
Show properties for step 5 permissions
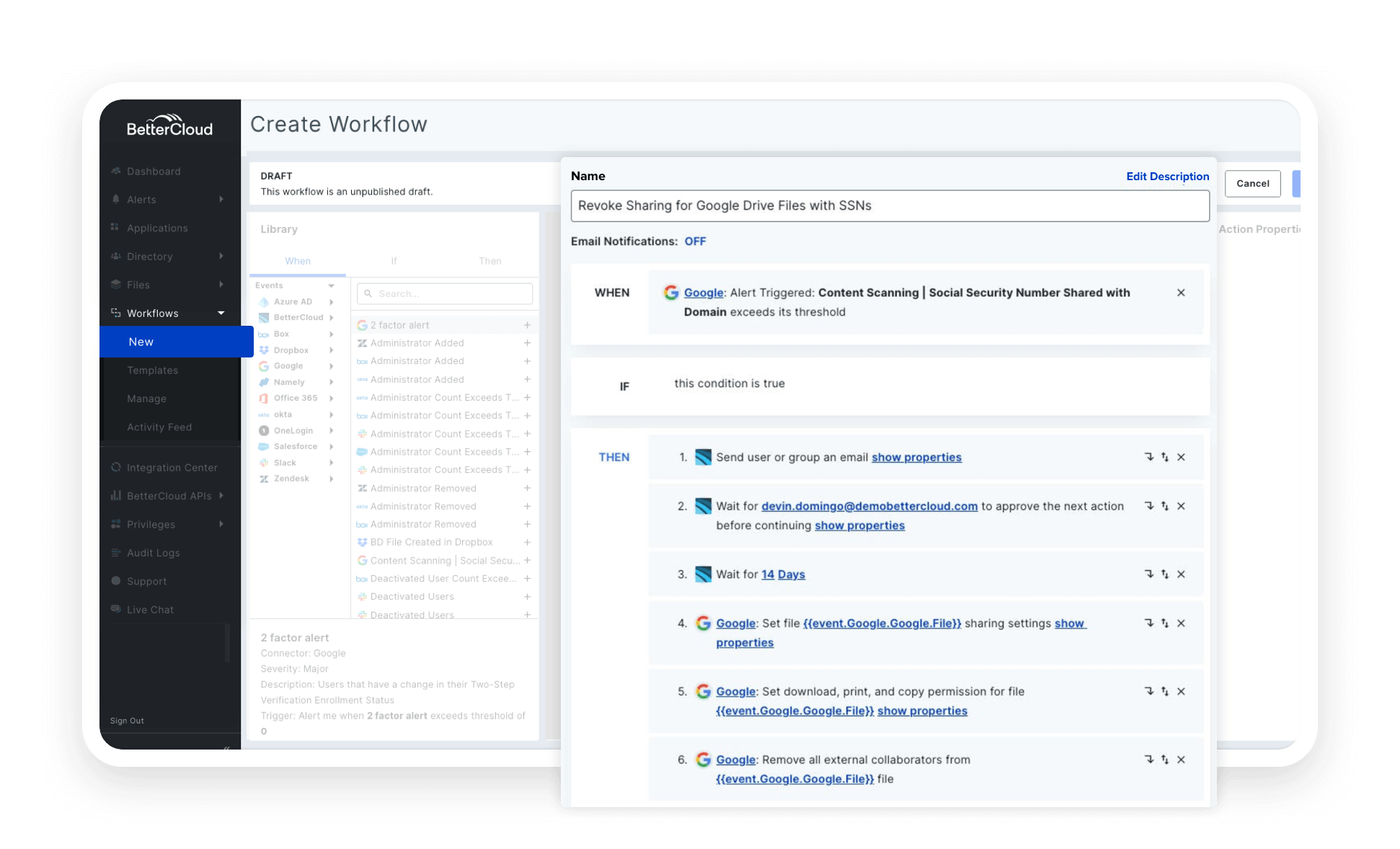(x=922, y=711)
